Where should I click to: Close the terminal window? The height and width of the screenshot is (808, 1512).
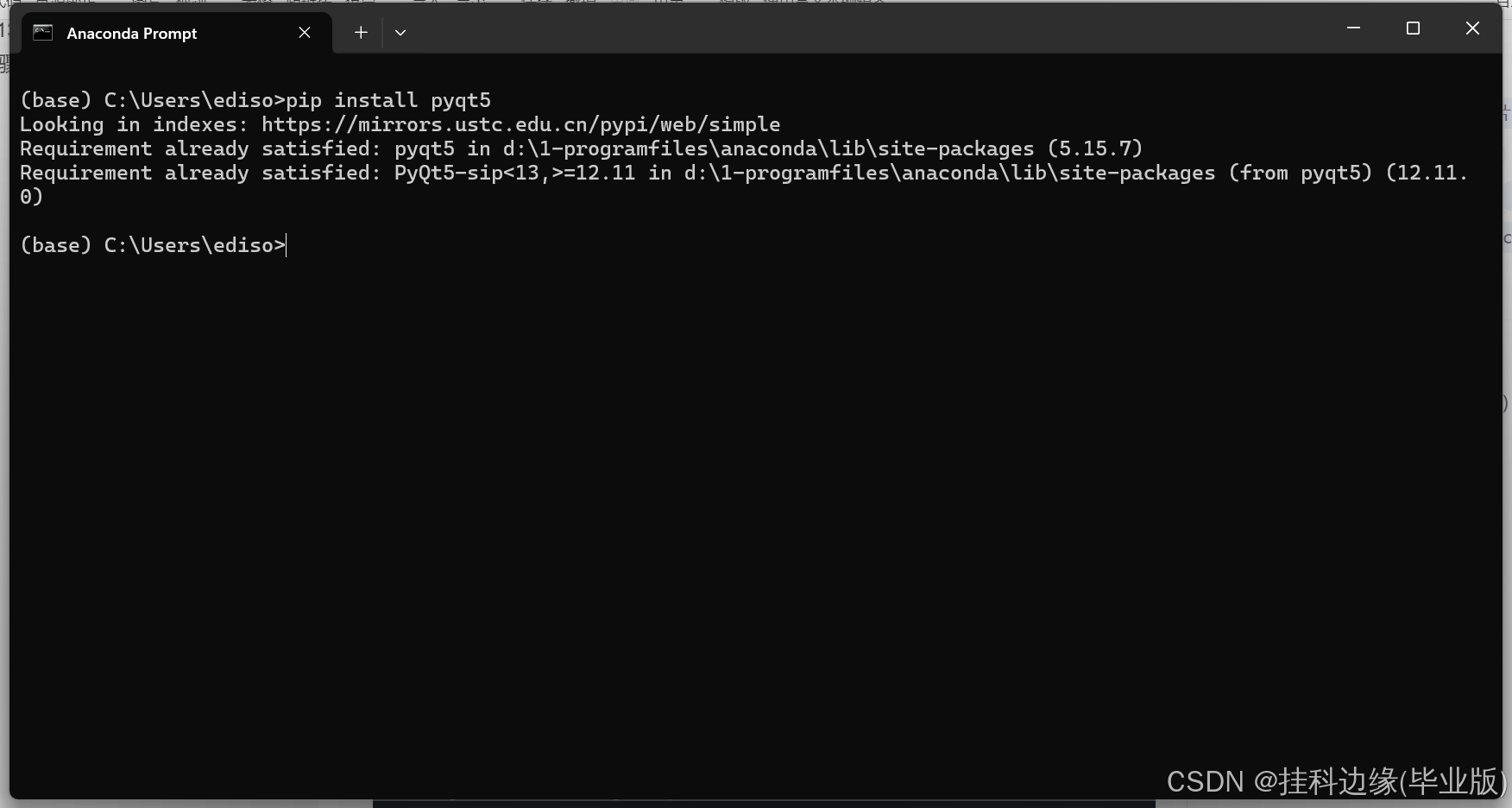1472,28
